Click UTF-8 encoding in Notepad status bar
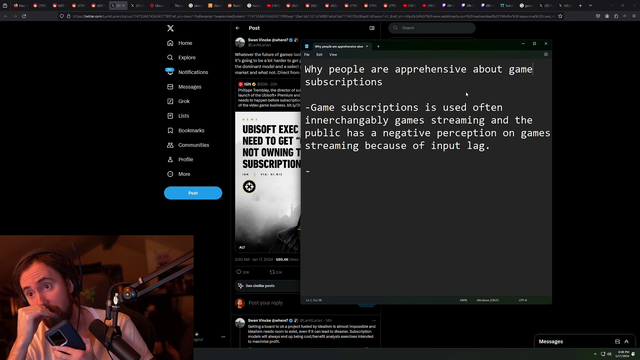This screenshot has height=360, width=640. click(x=522, y=300)
